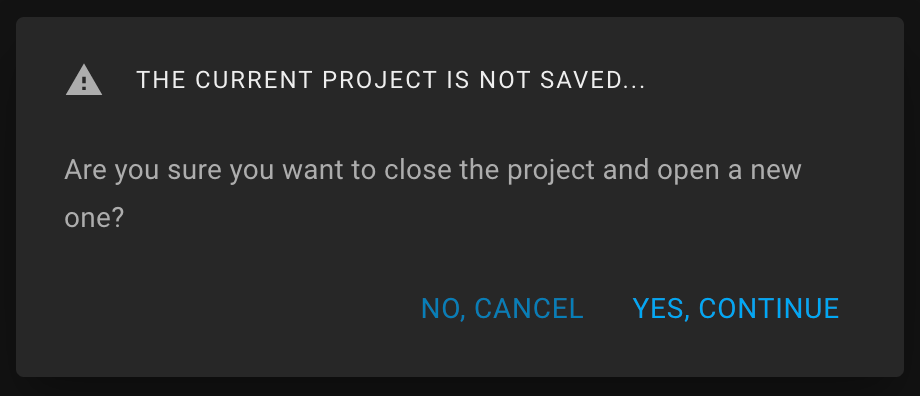
Task: Cancel closing the unsaved project
Action: (x=502, y=309)
